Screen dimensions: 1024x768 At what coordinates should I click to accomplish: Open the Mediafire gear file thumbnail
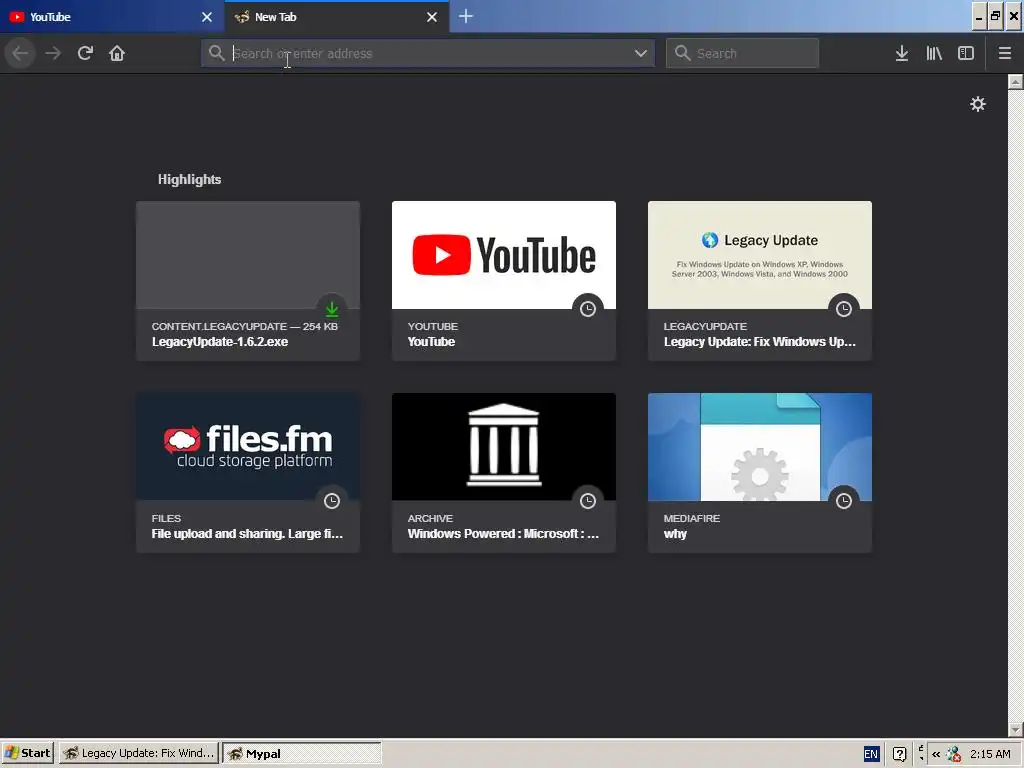click(x=760, y=447)
